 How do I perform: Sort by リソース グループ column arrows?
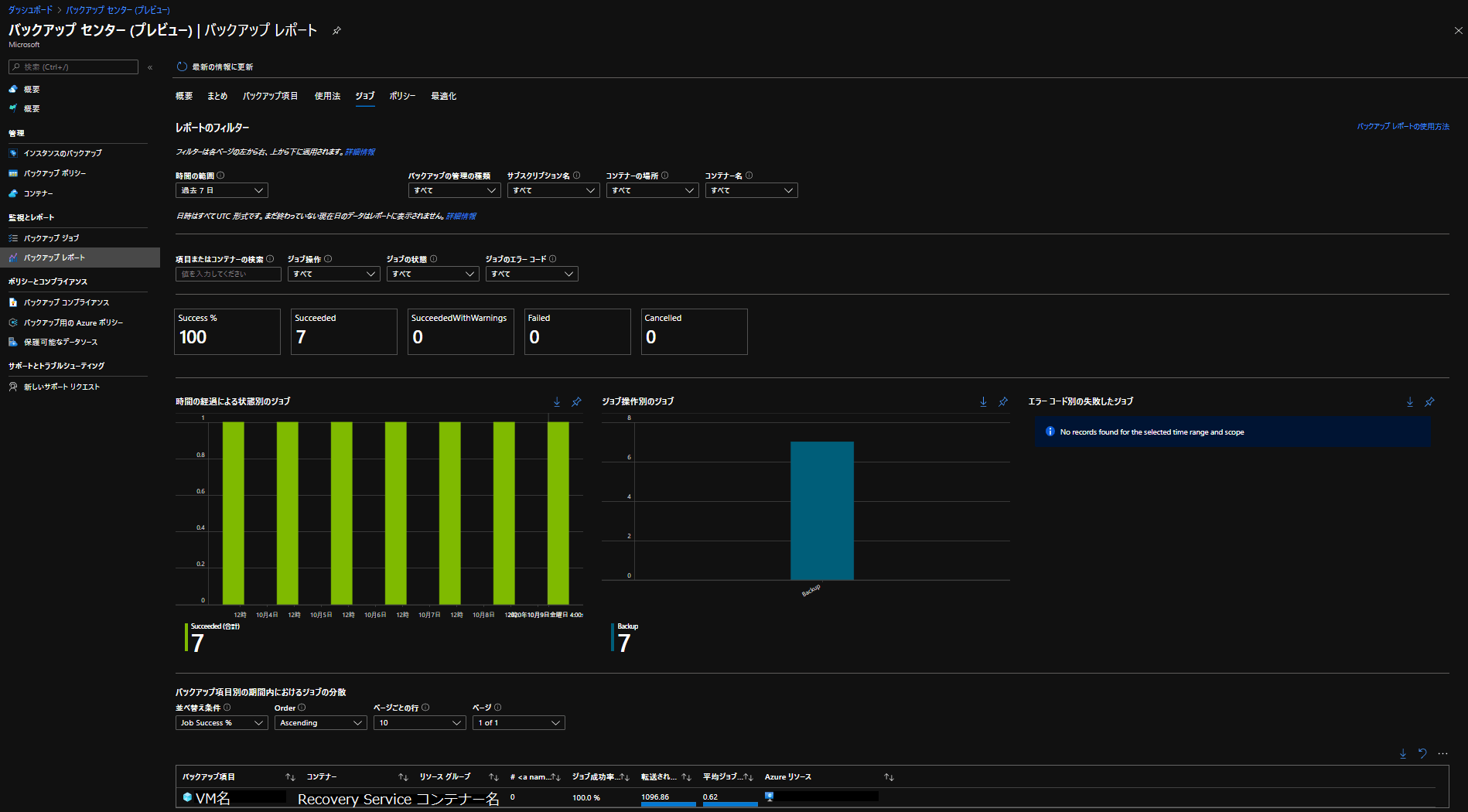click(493, 776)
